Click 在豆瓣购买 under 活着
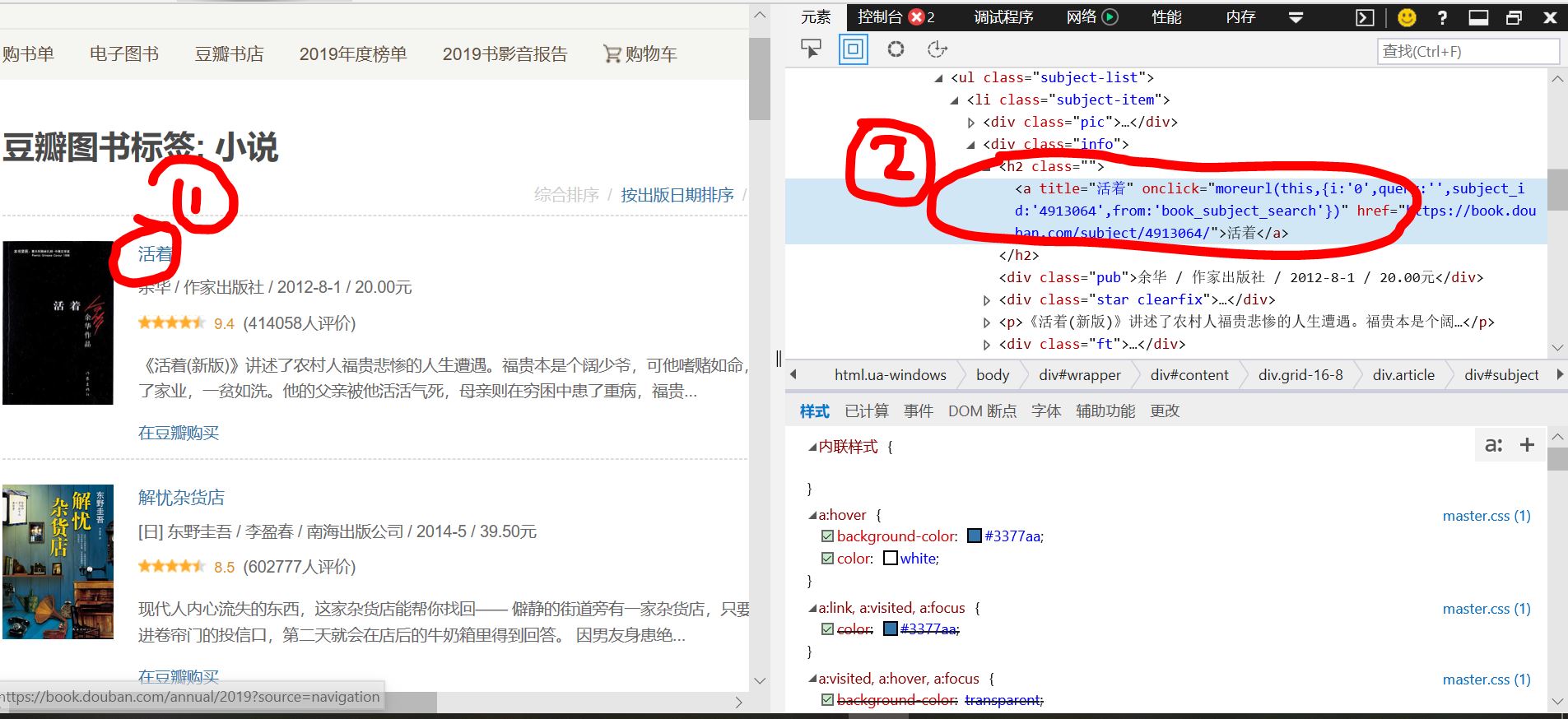The width and height of the screenshot is (1568, 719). coord(179,433)
